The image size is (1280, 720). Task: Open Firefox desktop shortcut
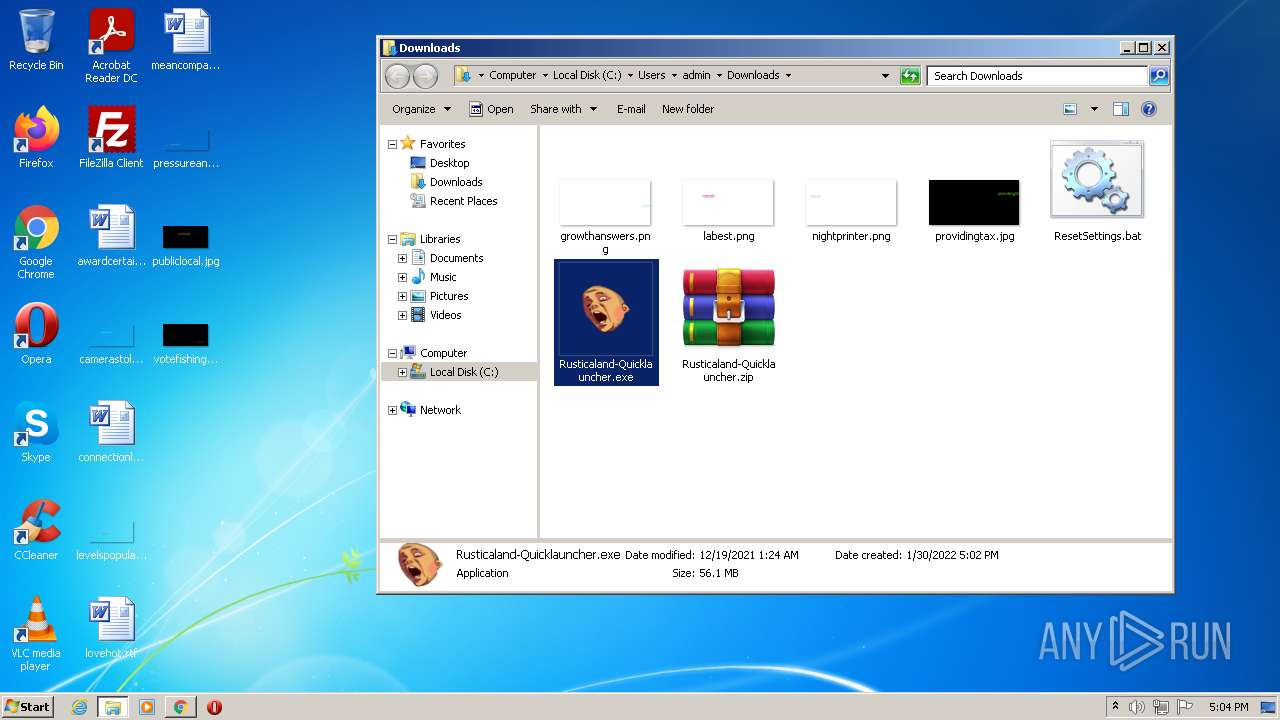36,138
